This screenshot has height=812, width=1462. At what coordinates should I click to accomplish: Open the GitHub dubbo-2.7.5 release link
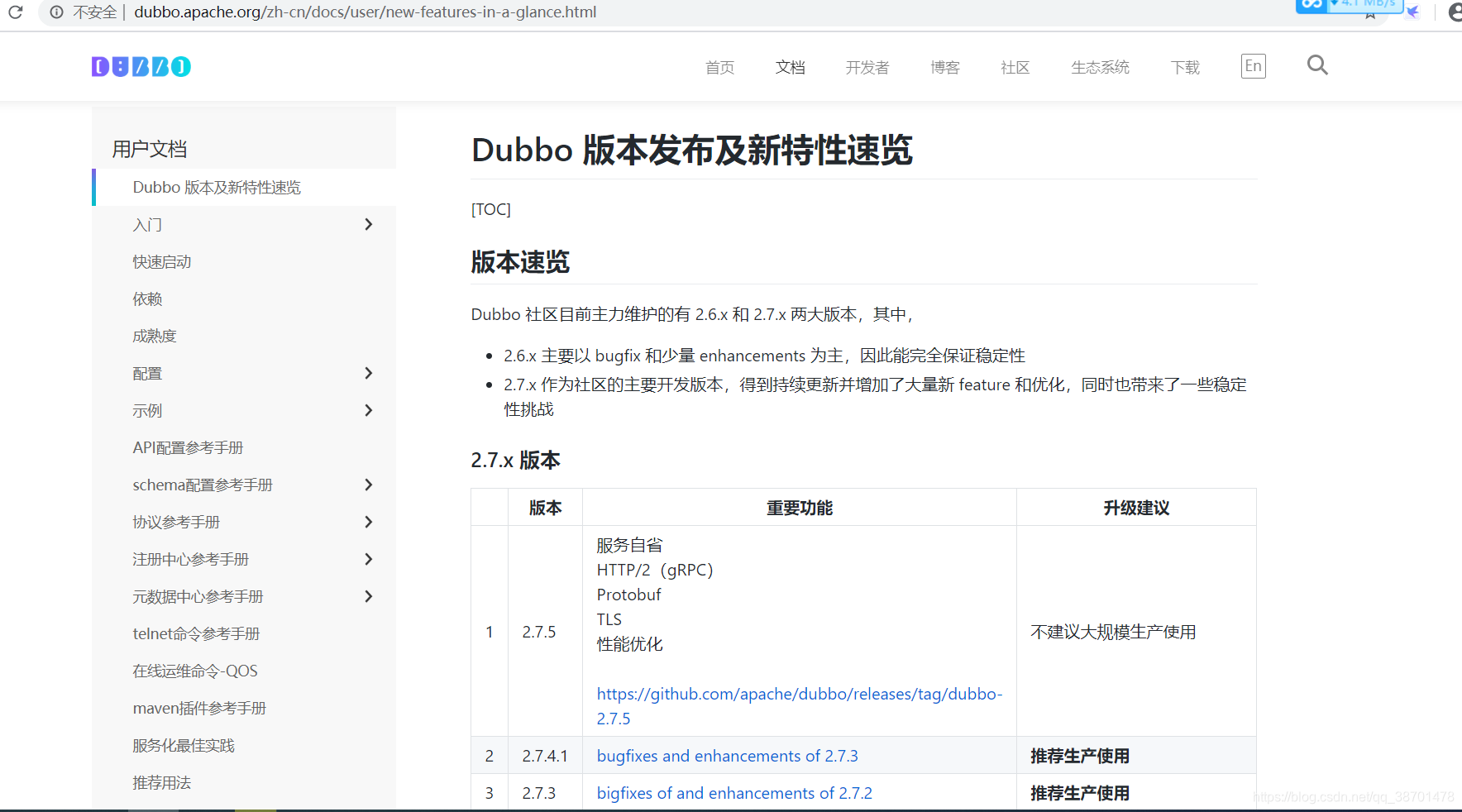click(x=800, y=706)
